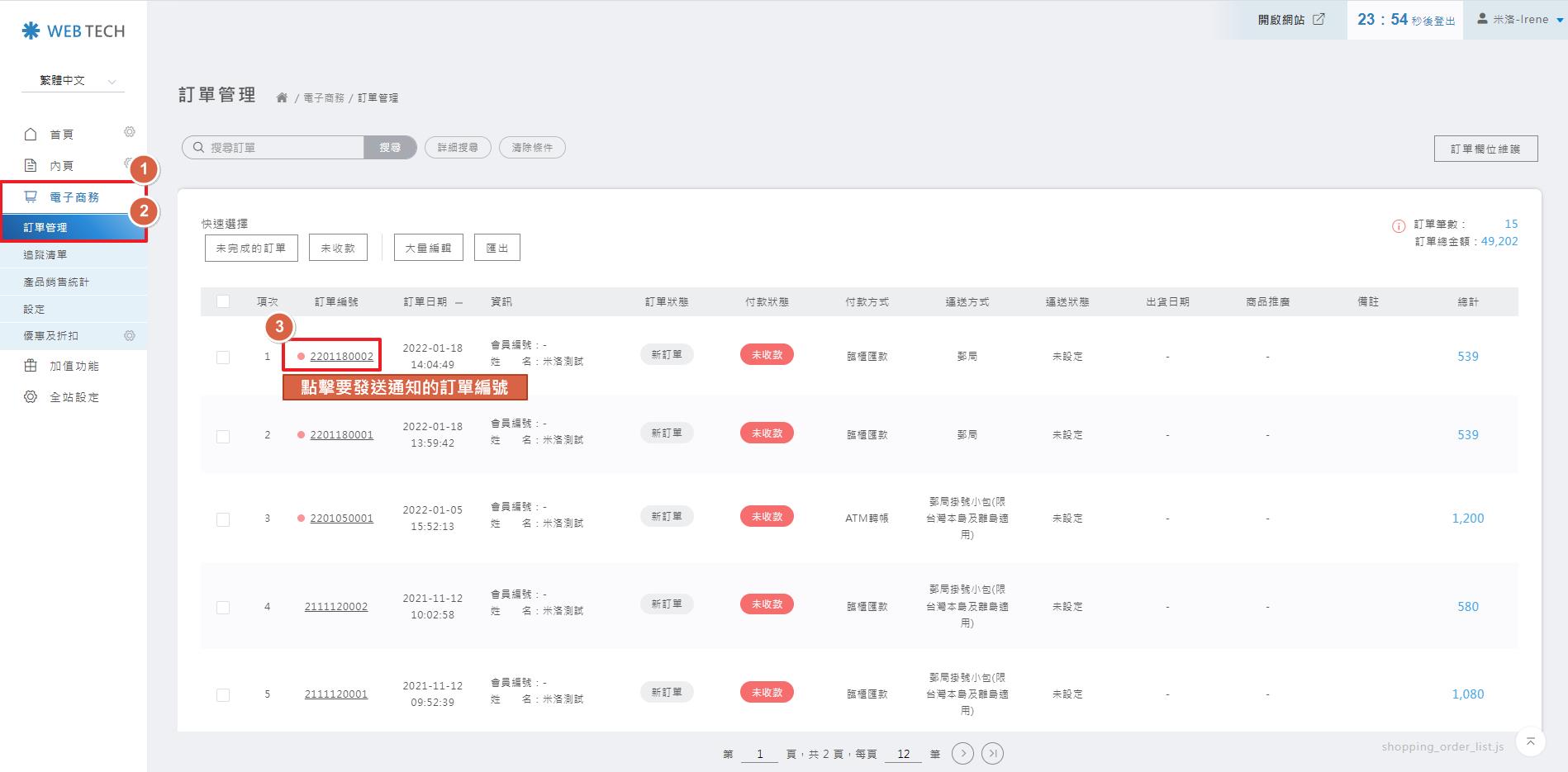Click the scroll-to-top arrow icon
This screenshot has height=772, width=1568.
point(1530,741)
